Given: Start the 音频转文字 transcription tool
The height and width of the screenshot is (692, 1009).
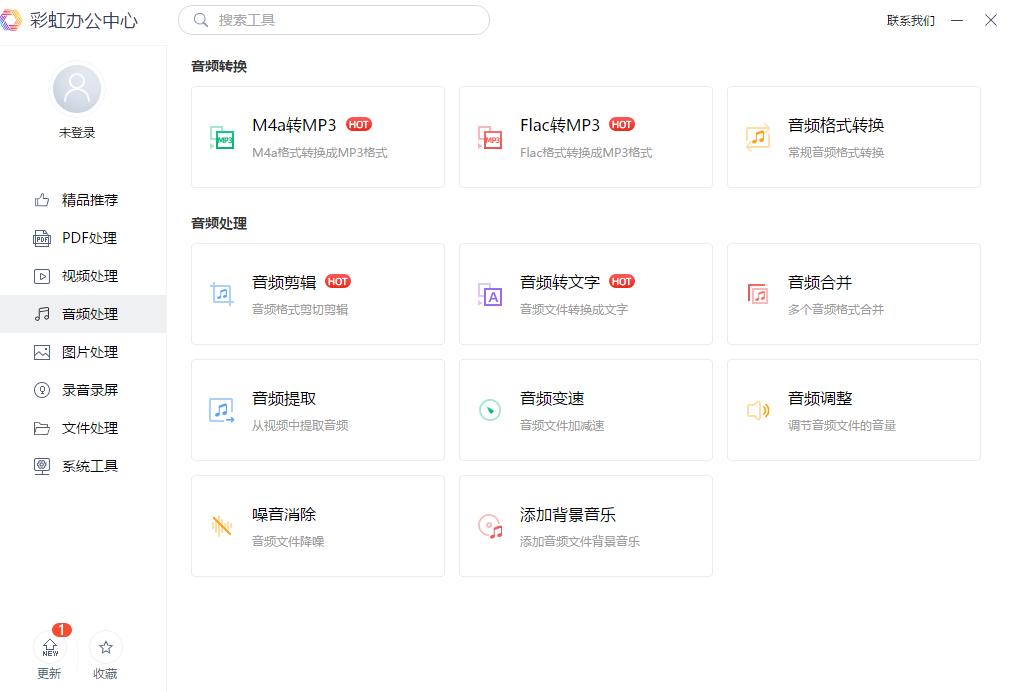Looking at the screenshot, I should (585, 293).
